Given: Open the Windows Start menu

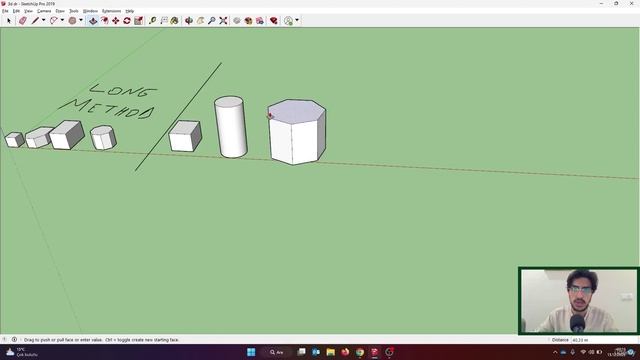Looking at the screenshot, I should [x=251, y=352].
